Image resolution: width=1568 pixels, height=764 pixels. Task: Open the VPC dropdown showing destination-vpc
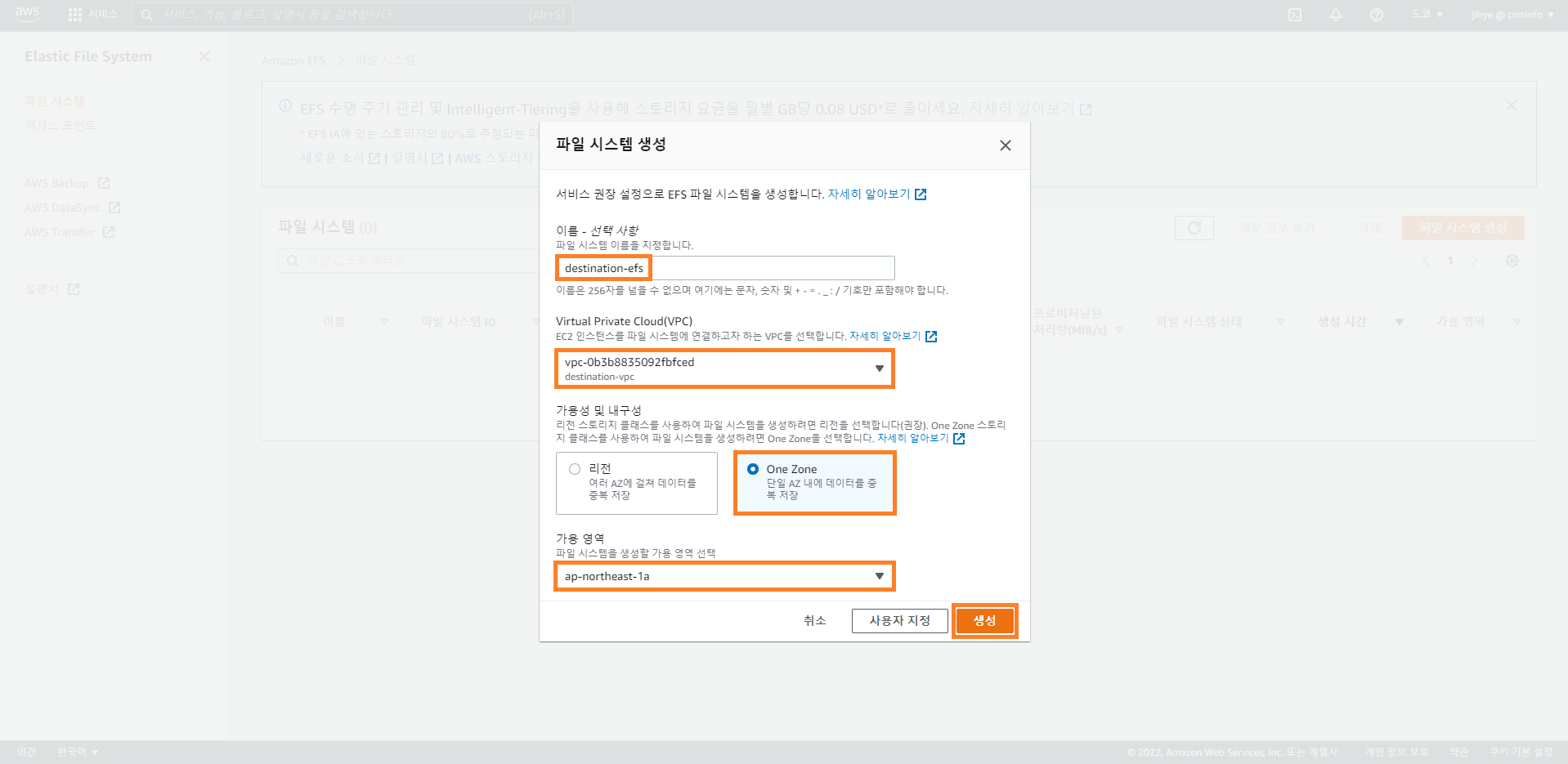(x=725, y=369)
